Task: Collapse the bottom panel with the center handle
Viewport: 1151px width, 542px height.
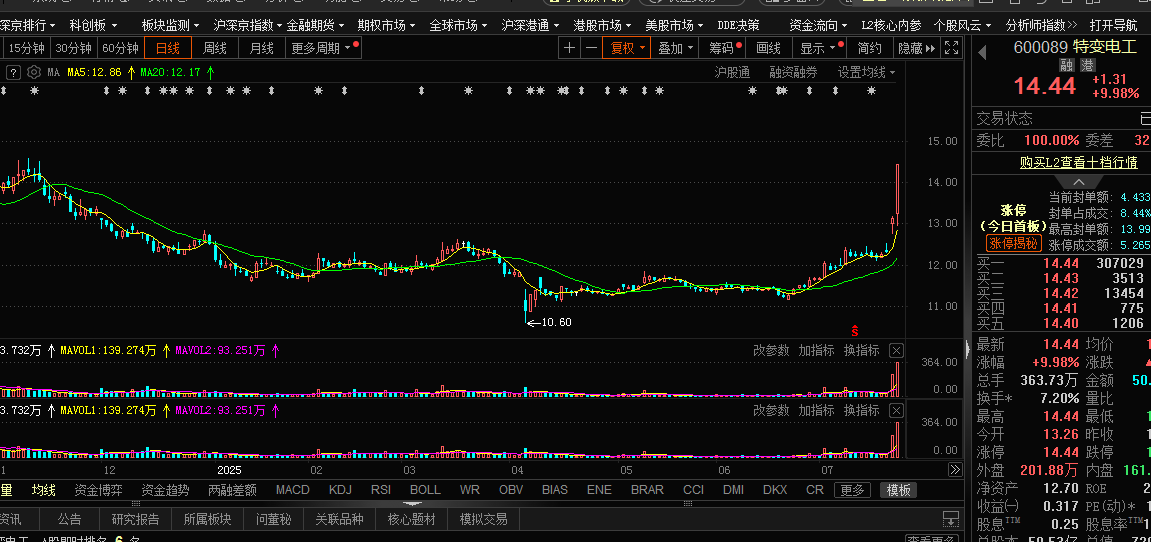Action: pyautogui.click(x=413, y=505)
